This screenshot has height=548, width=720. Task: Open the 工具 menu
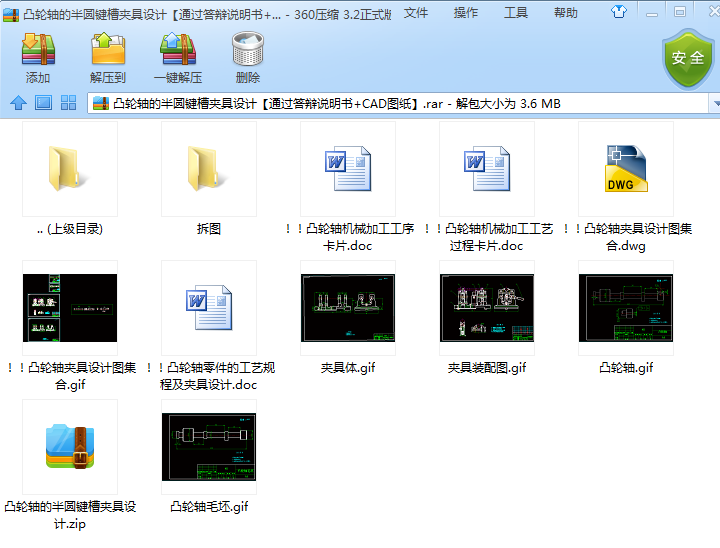(x=516, y=13)
